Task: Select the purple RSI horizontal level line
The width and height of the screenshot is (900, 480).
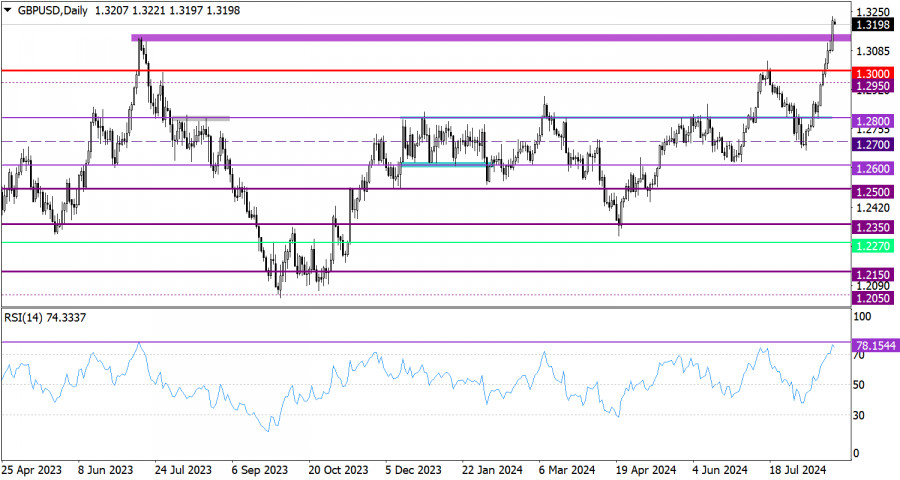Action: pos(425,342)
